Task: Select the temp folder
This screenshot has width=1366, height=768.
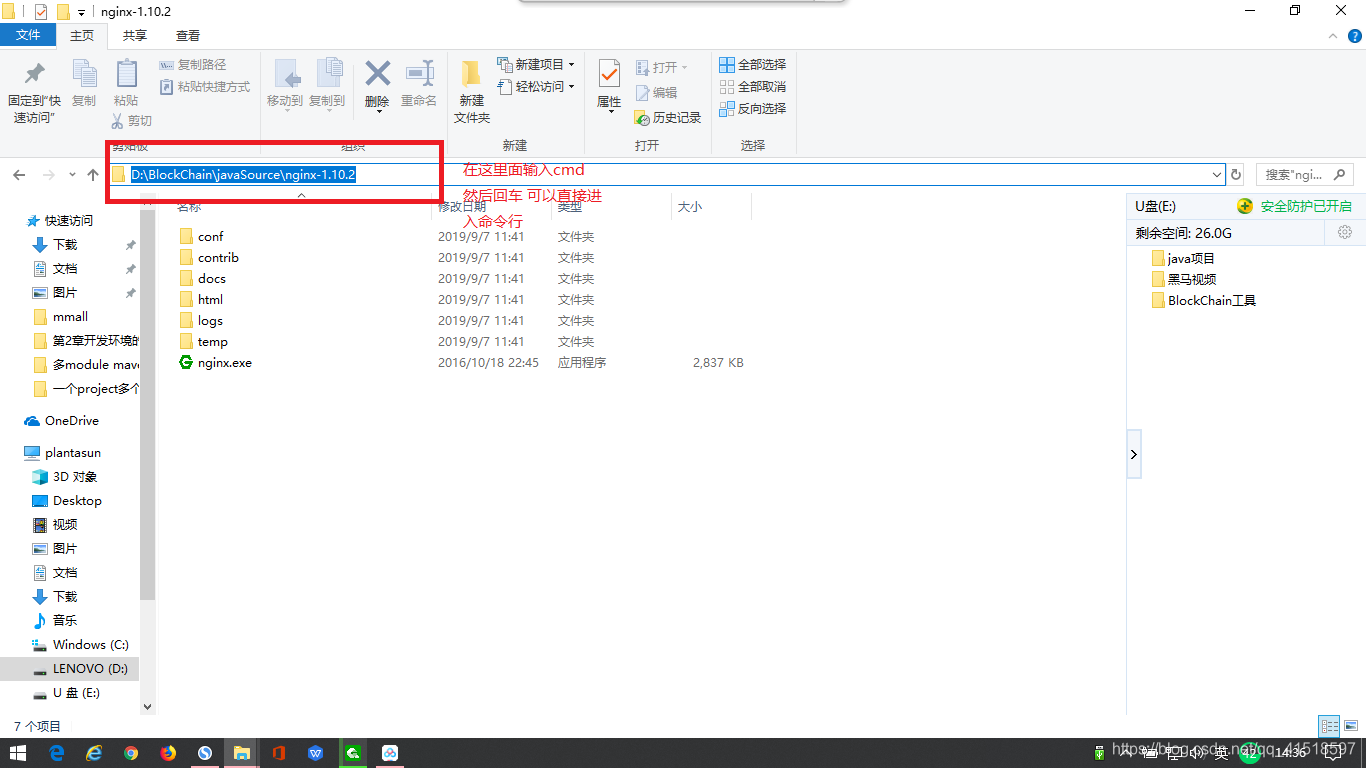Action: click(x=213, y=342)
